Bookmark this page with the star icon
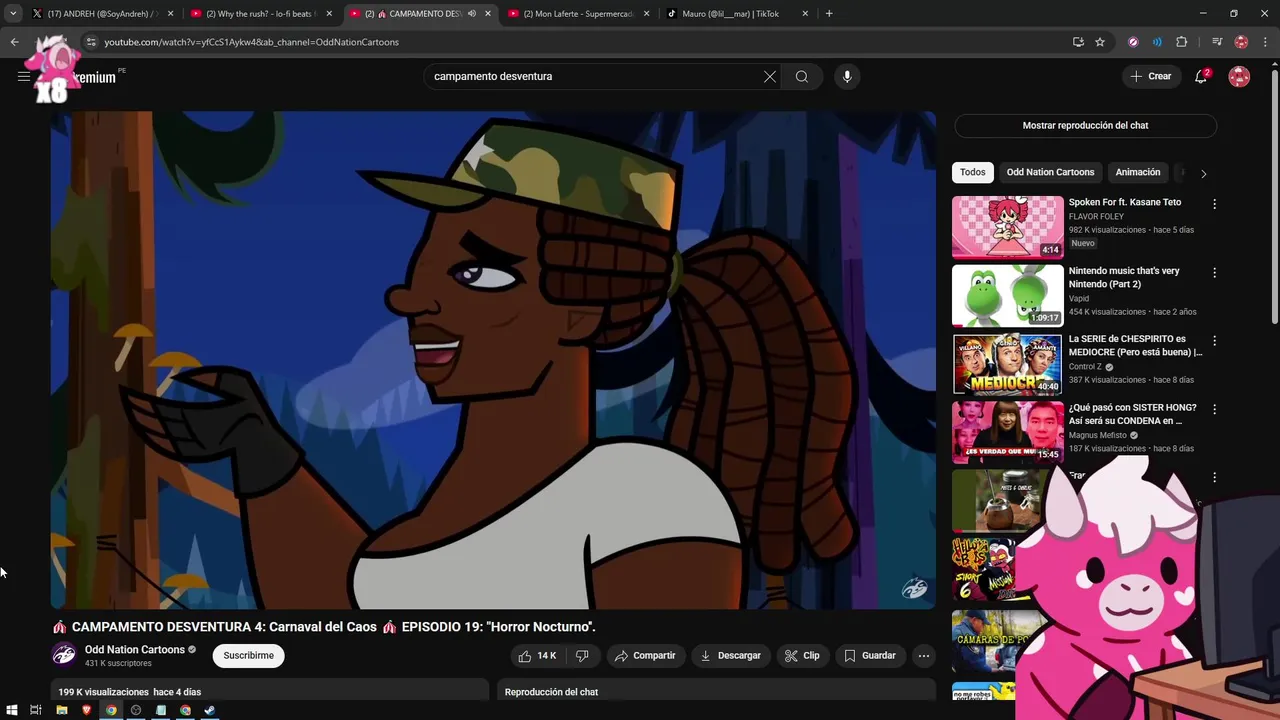Image resolution: width=1280 pixels, height=720 pixels. pyautogui.click(x=1100, y=42)
